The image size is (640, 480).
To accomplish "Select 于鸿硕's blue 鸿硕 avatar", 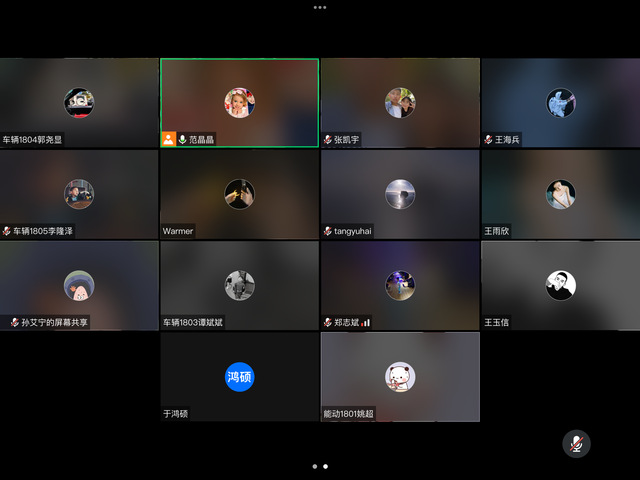I will point(240,377).
